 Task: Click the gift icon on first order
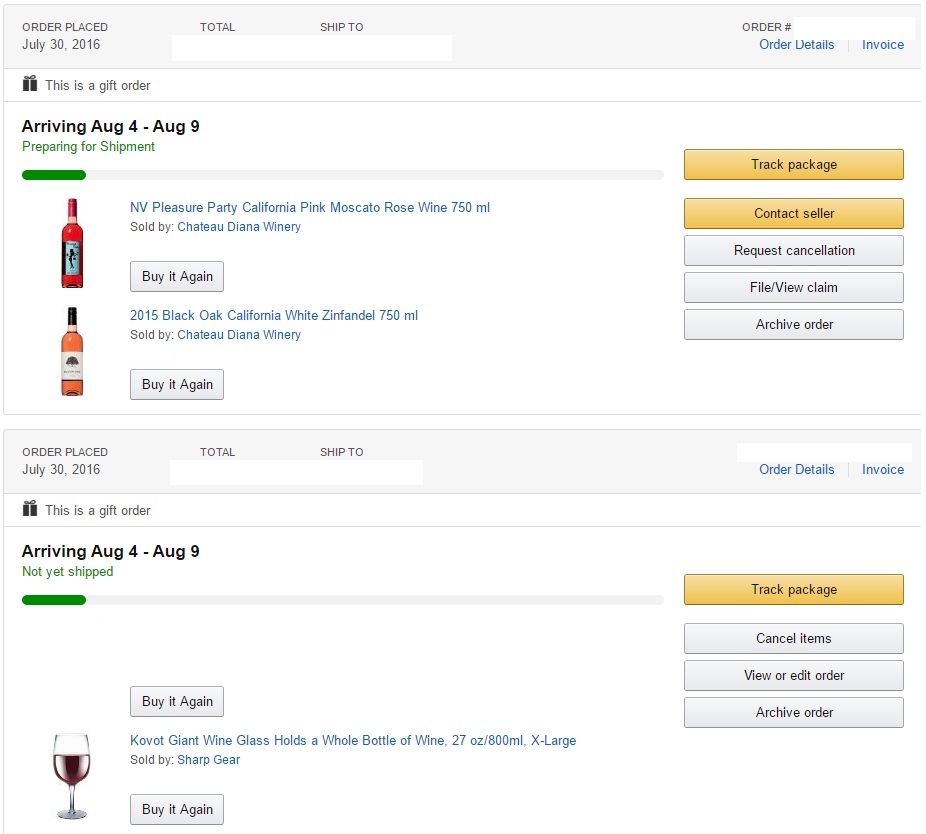click(x=30, y=85)
